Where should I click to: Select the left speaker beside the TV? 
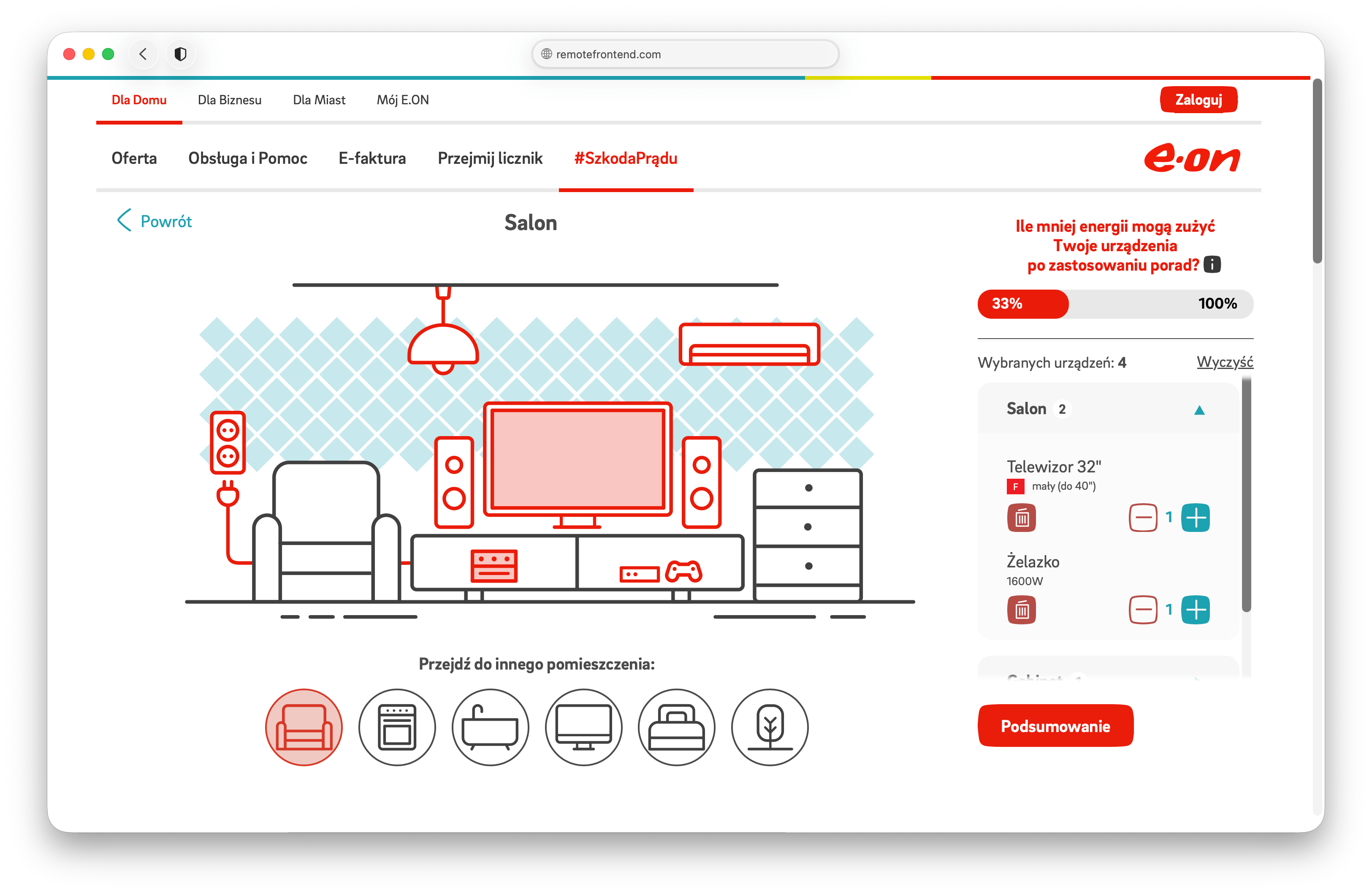coord(454,483)
